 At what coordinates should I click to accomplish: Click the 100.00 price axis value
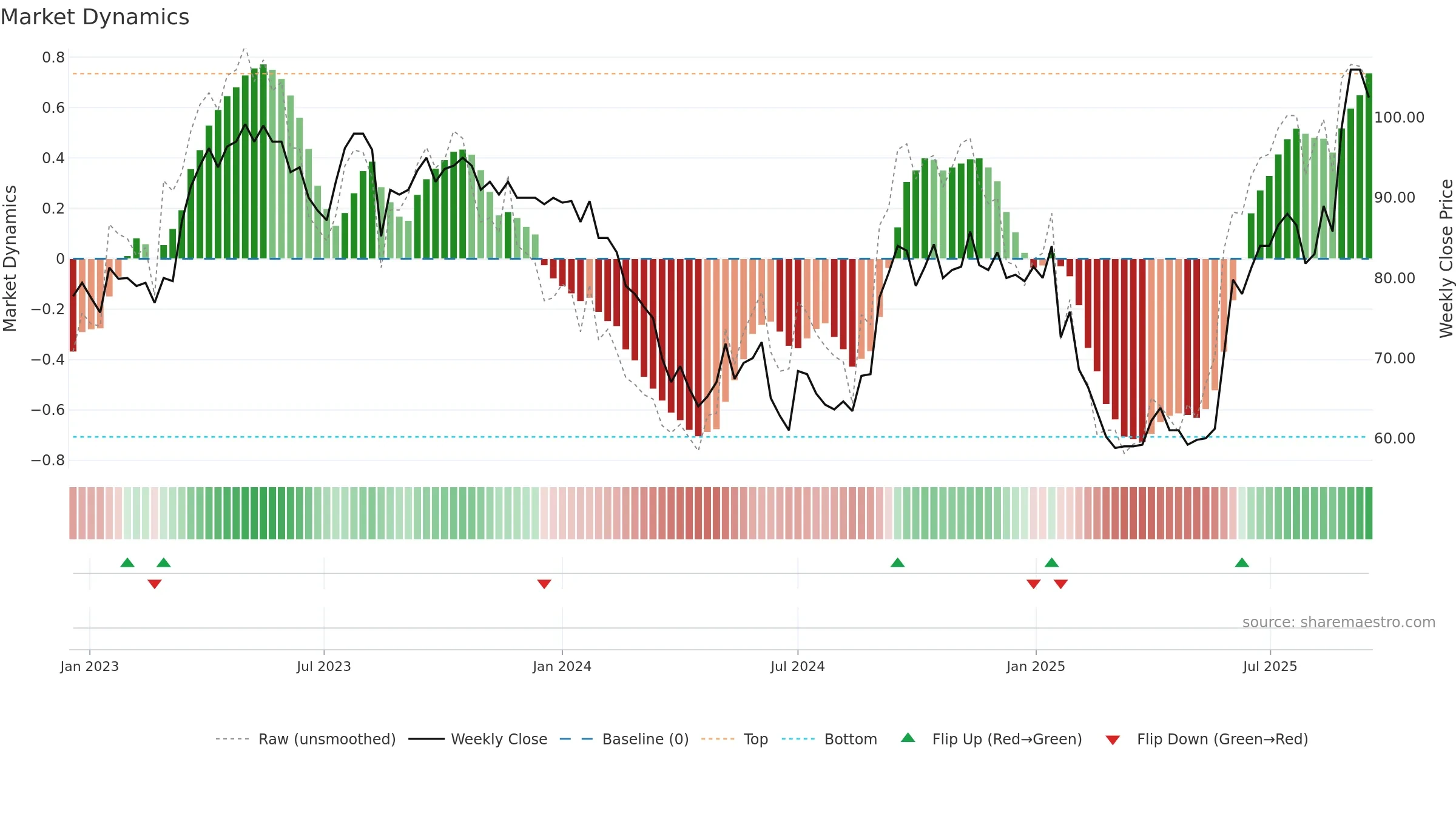click(1399, 117)
